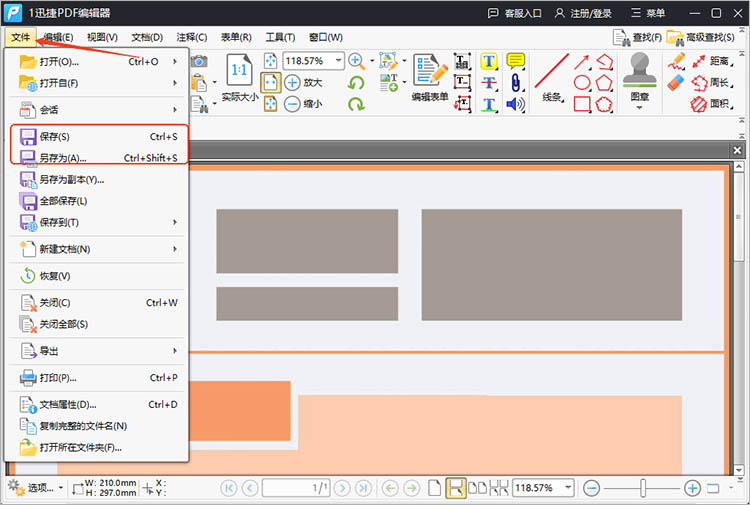Select the Strikethrough text tool

point(489,83)
